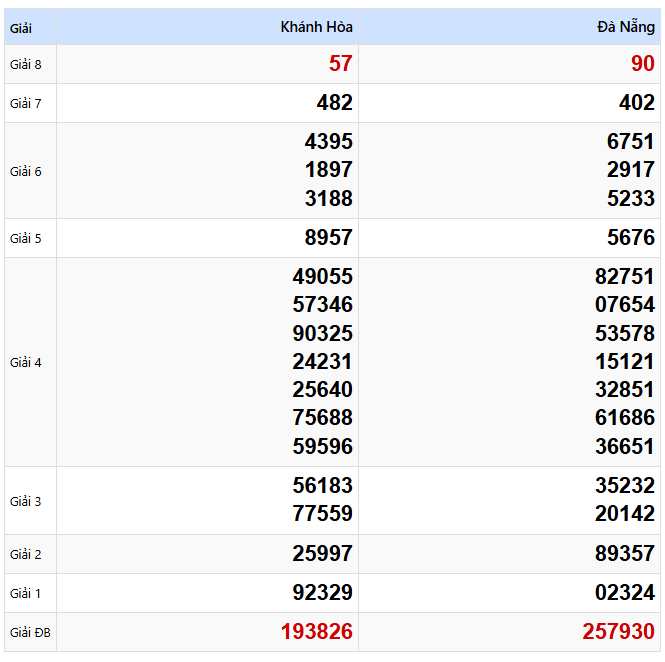Click the Đà Nẵng column header
The image size is (665, 662).
(626, 27)
